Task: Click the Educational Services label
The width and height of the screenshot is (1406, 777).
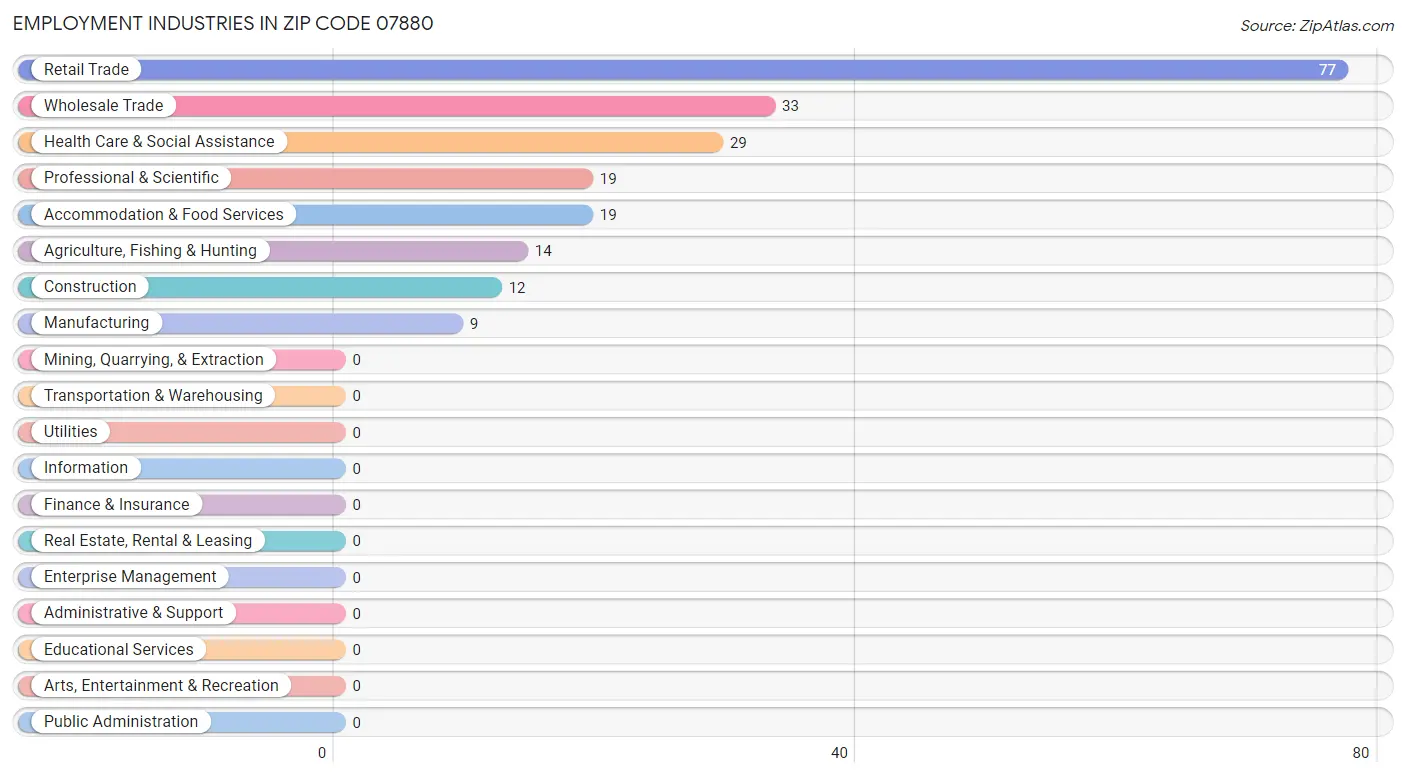Action: [119, 649]
